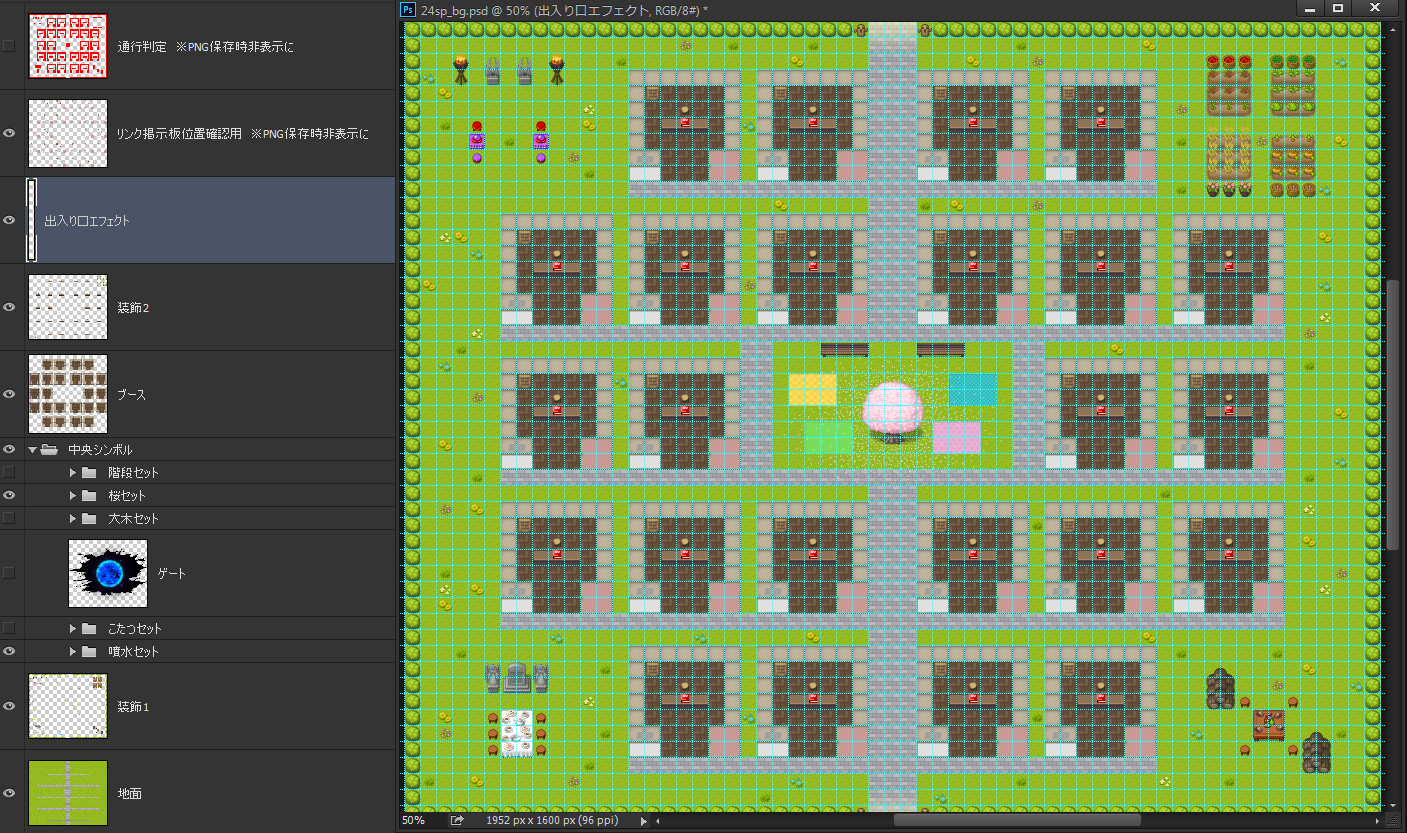Select the 24sp_bg.psd document title tab
This screenshot has width=1407, height=833.
tap(564, 9)
